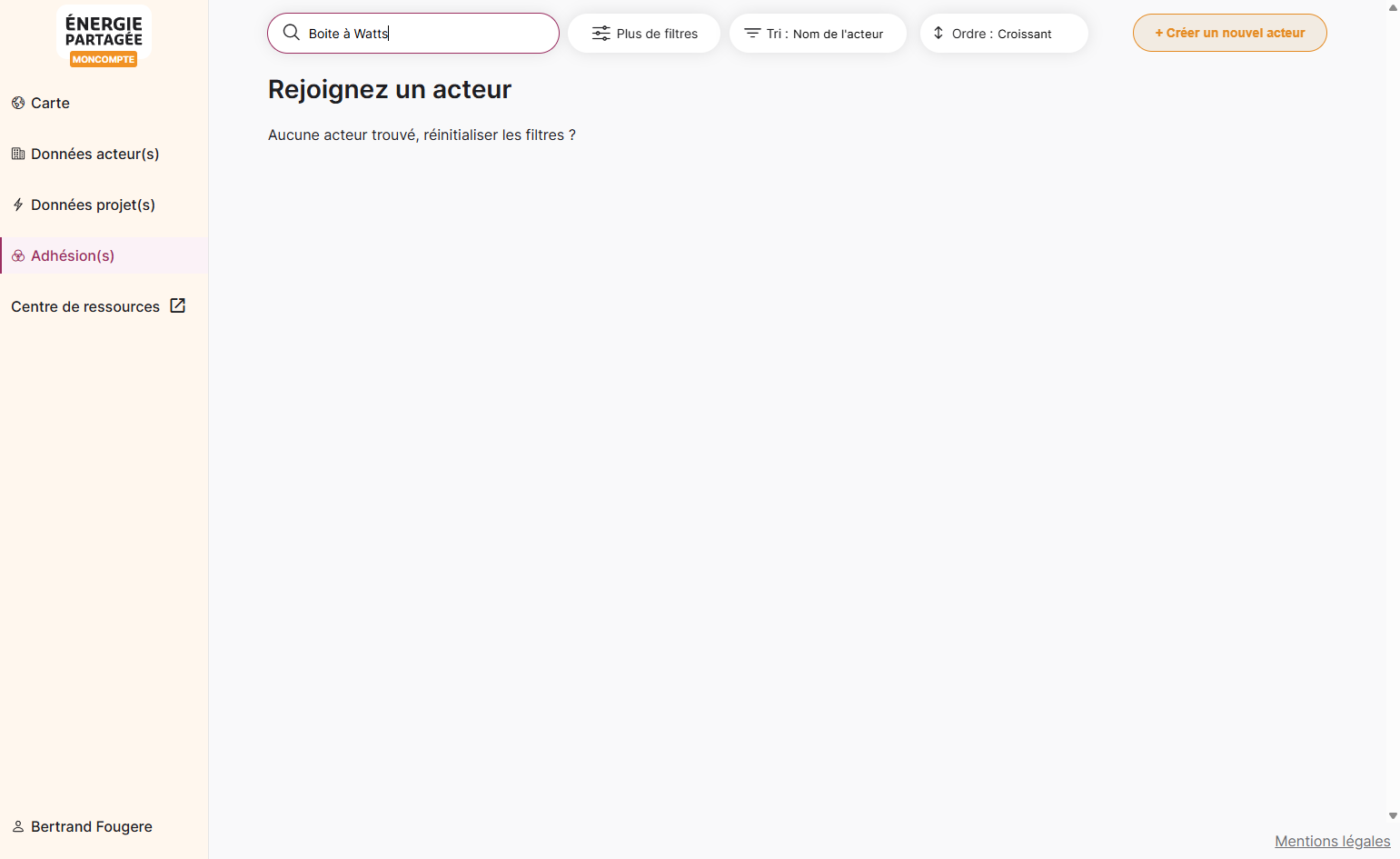Click the Rejoignez un acteur heading
The image size is (1400, 859).
pyautogui.click(x=390, y=89)
